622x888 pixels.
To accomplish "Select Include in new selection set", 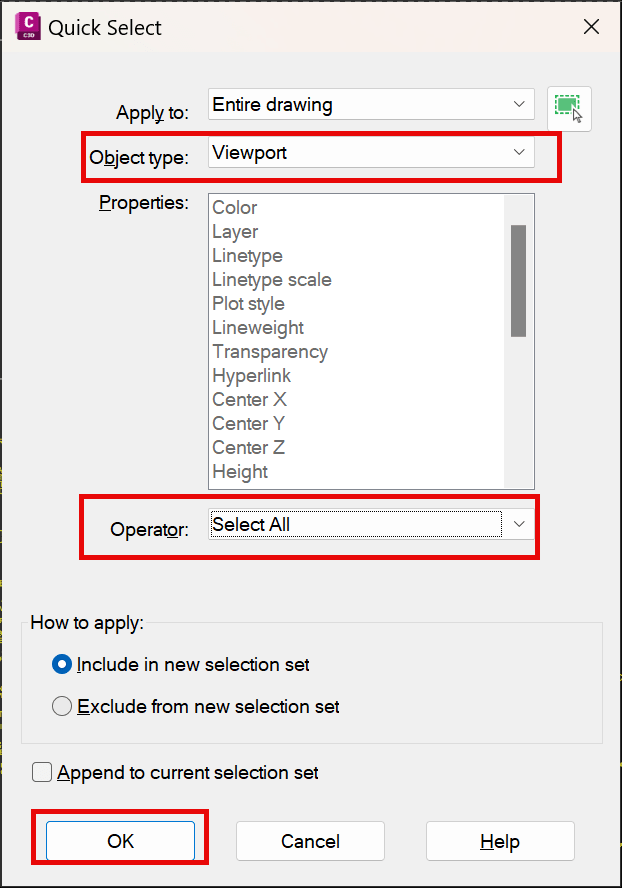I will point(62,664).
